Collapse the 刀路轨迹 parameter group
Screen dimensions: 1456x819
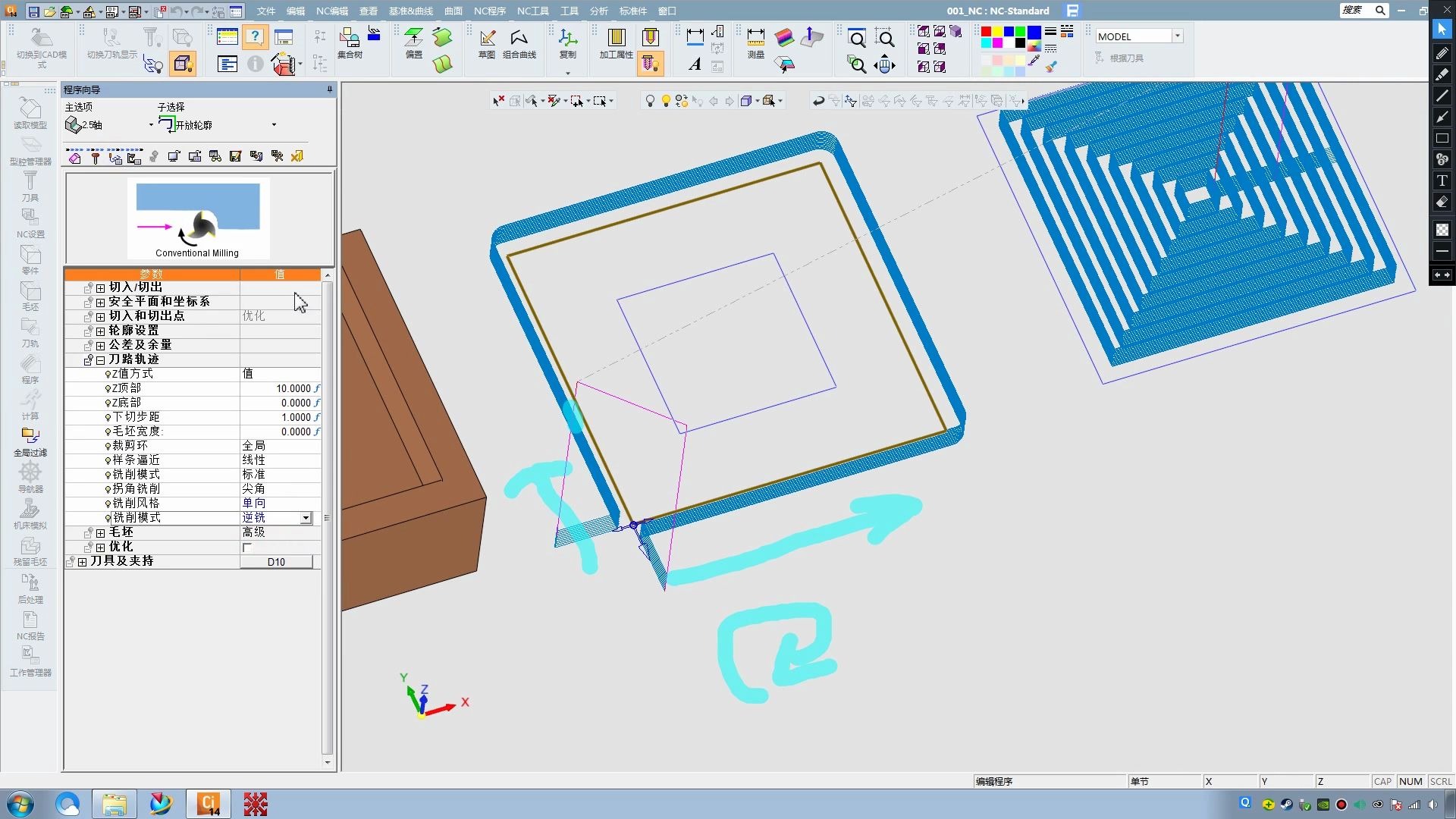(100, 360)
